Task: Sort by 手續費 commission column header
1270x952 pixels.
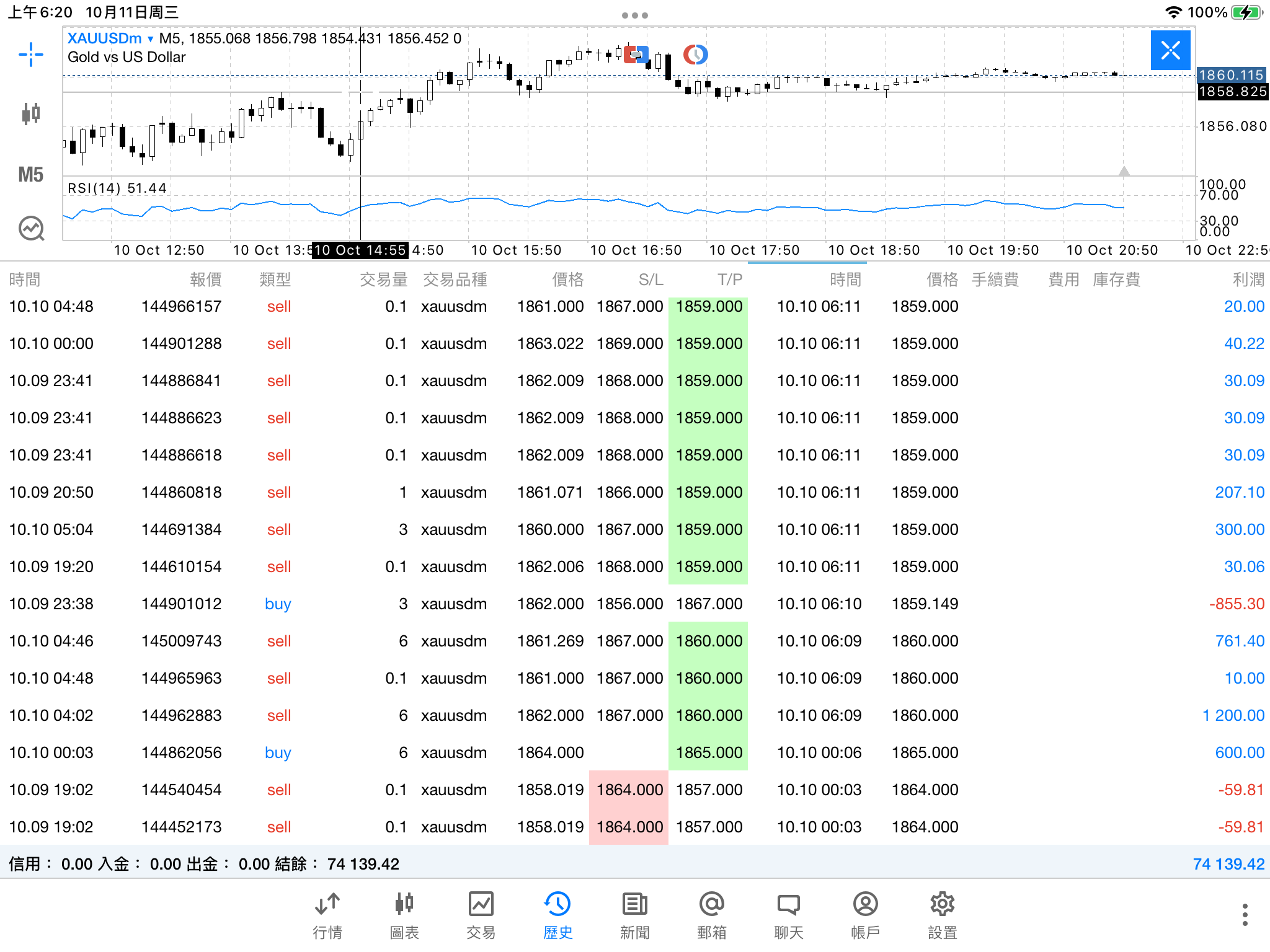Action: [995, 280]
